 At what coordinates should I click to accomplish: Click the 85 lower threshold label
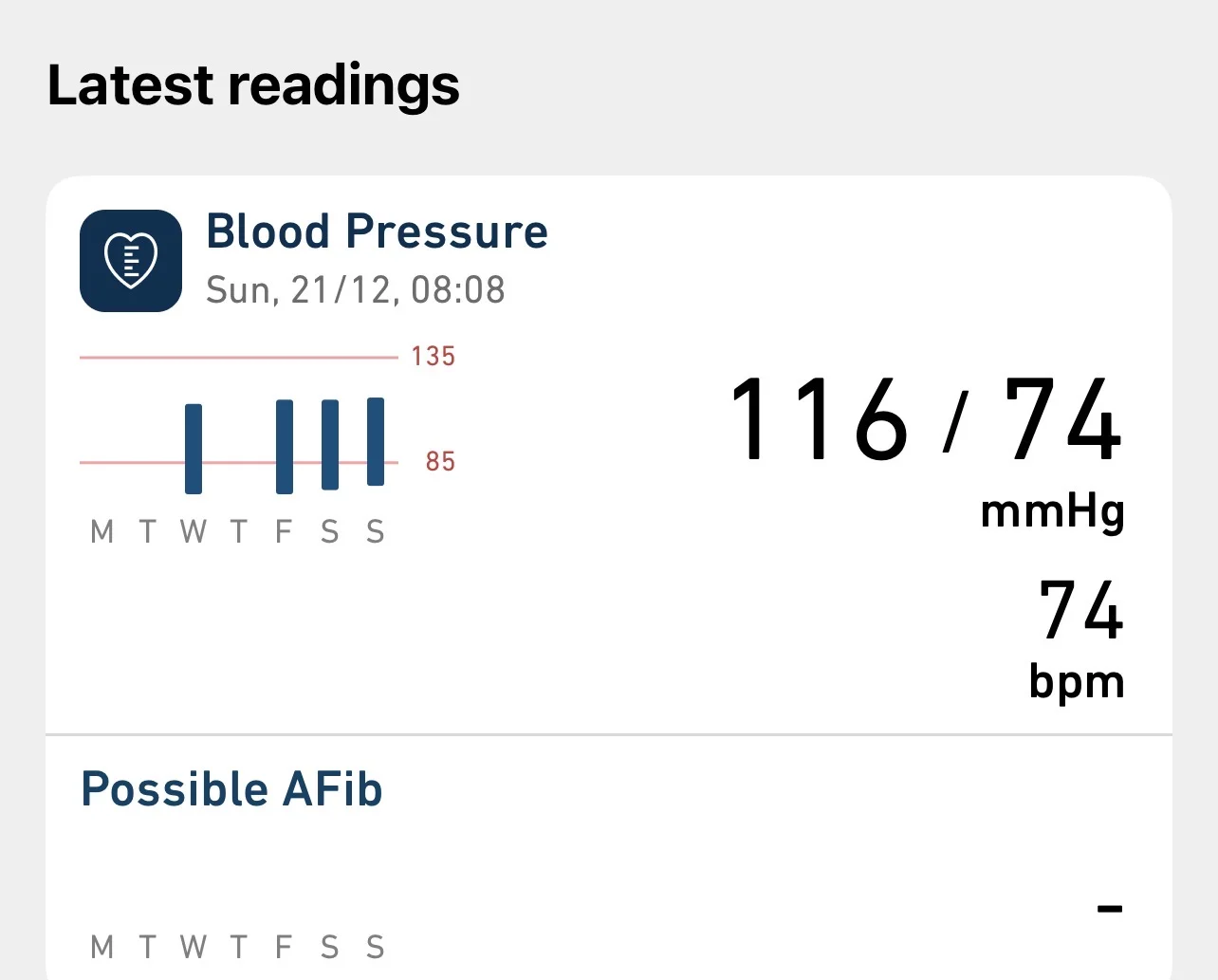pyautogui.click(x=440, y=462)
